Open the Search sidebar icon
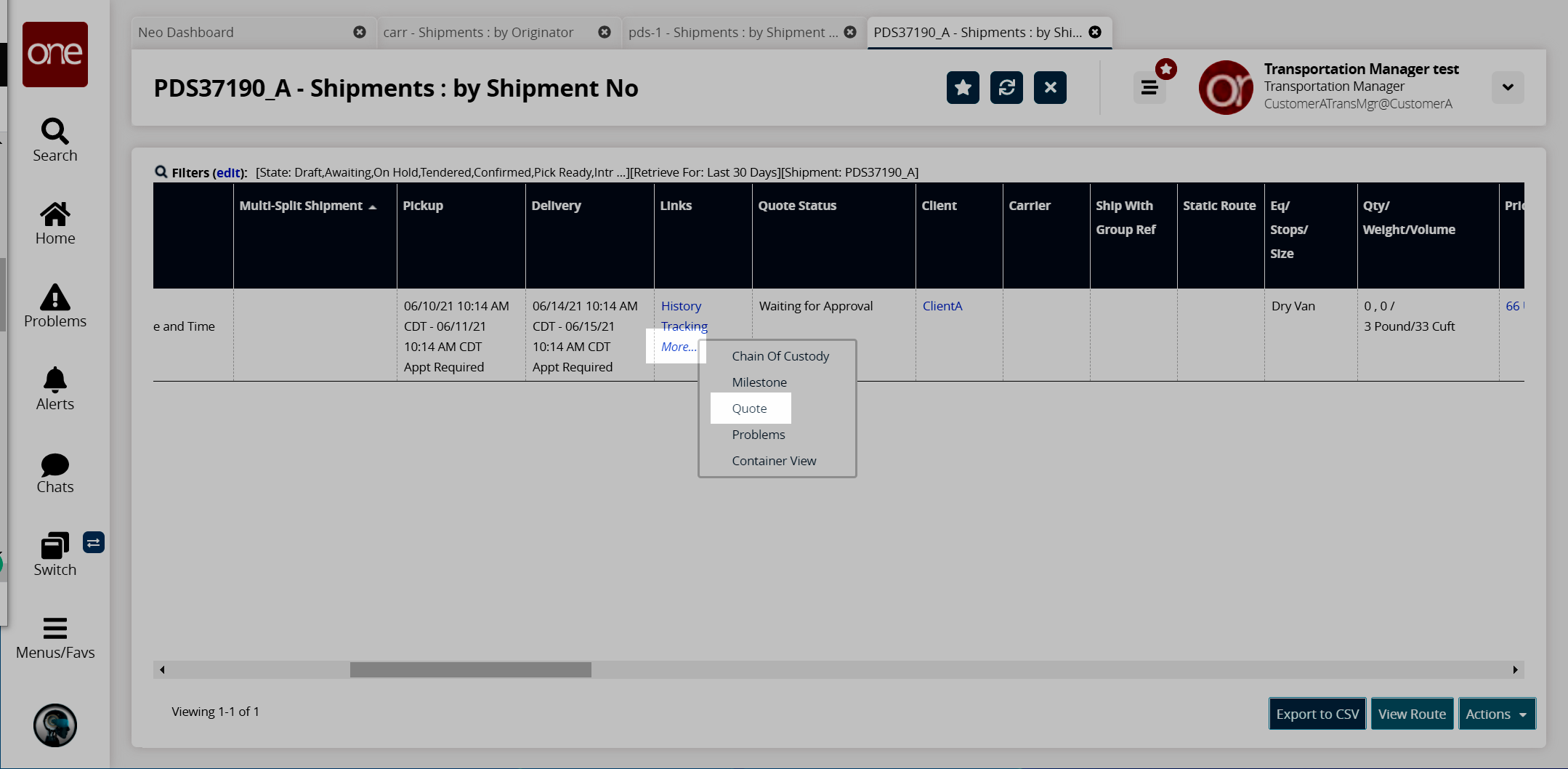 tap(55, 132)
